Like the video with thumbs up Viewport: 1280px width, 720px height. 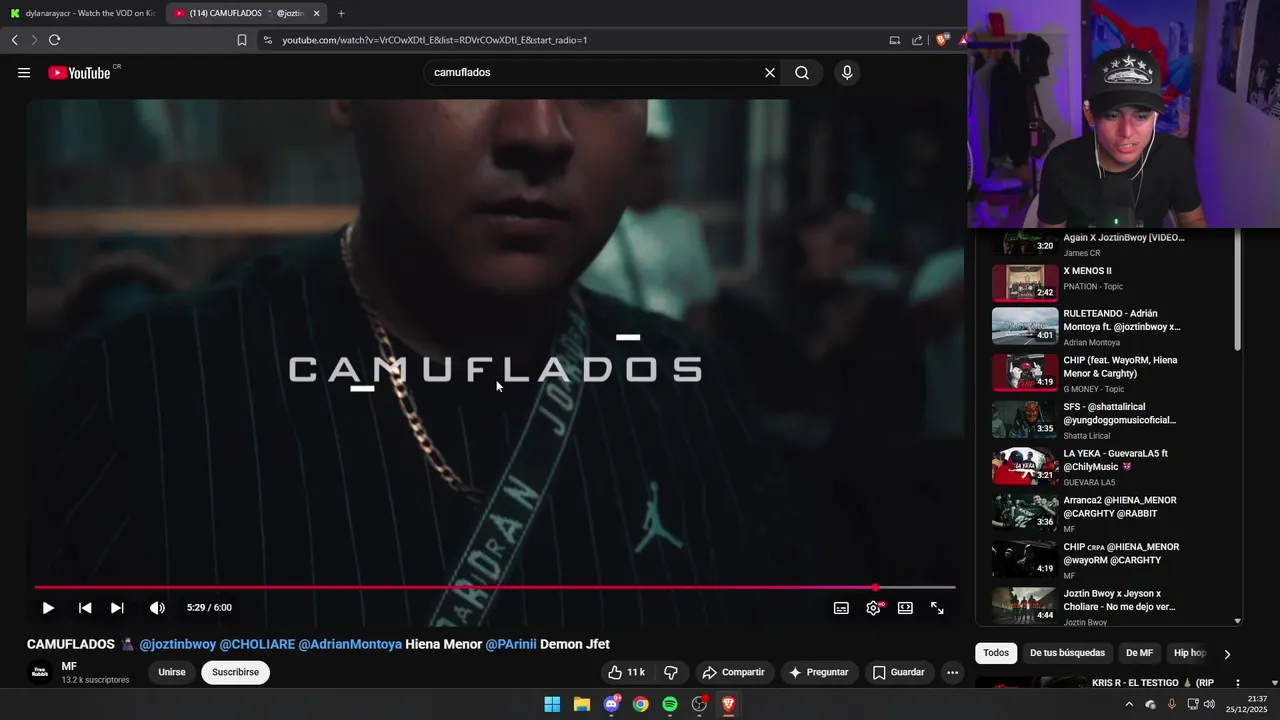627,672
